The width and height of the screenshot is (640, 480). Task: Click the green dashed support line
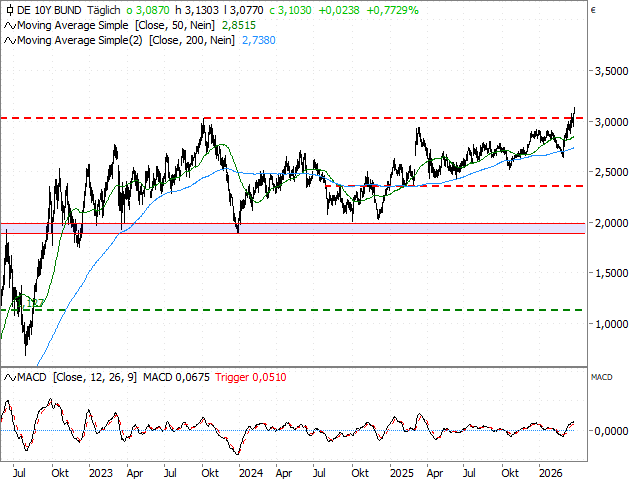[300, 310]
